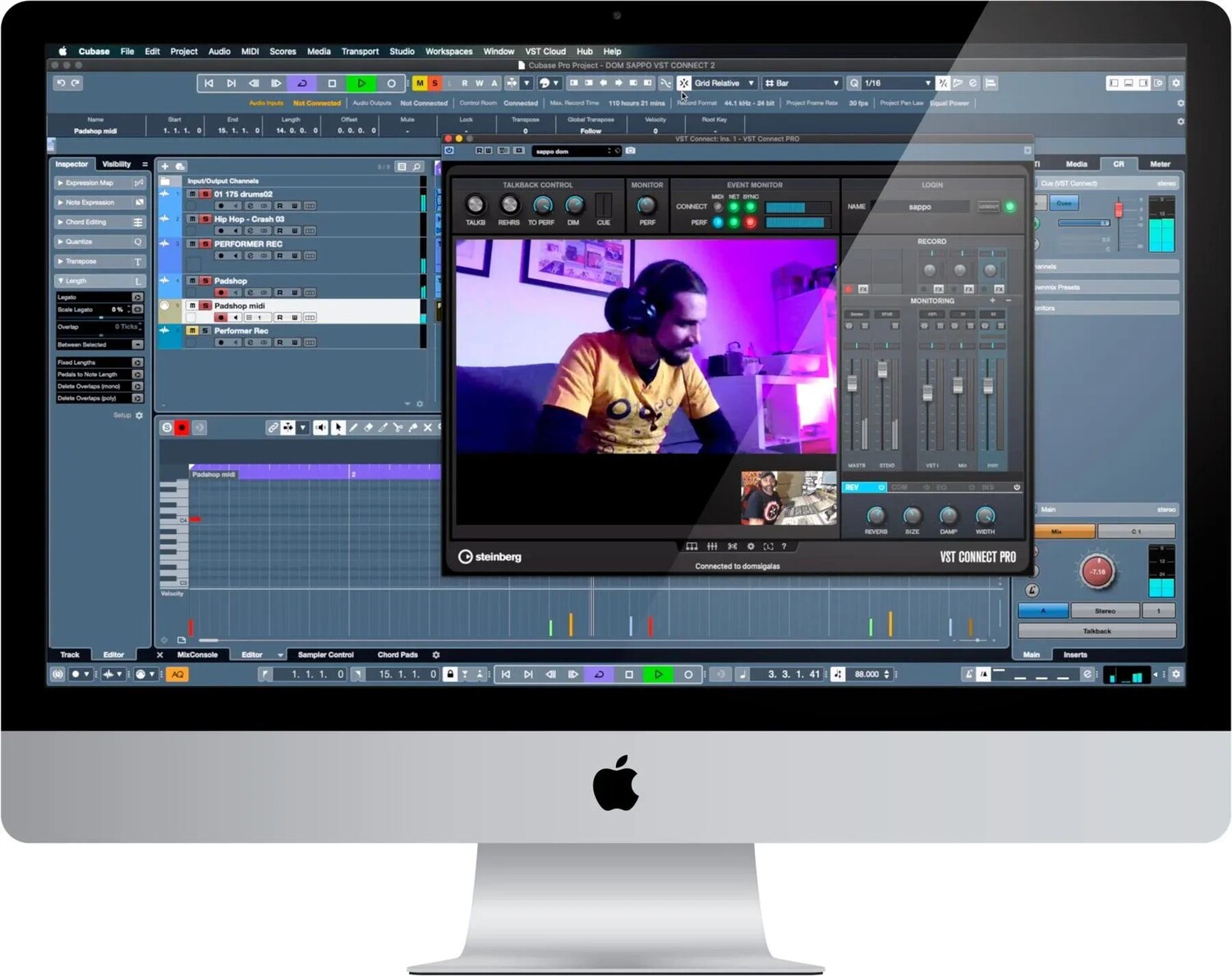Viewport: 1232px width, 976px height.
Task: Click the Delete Overlaps (mono) apply button
Action: pyautogui.click(x=137, y=386)
